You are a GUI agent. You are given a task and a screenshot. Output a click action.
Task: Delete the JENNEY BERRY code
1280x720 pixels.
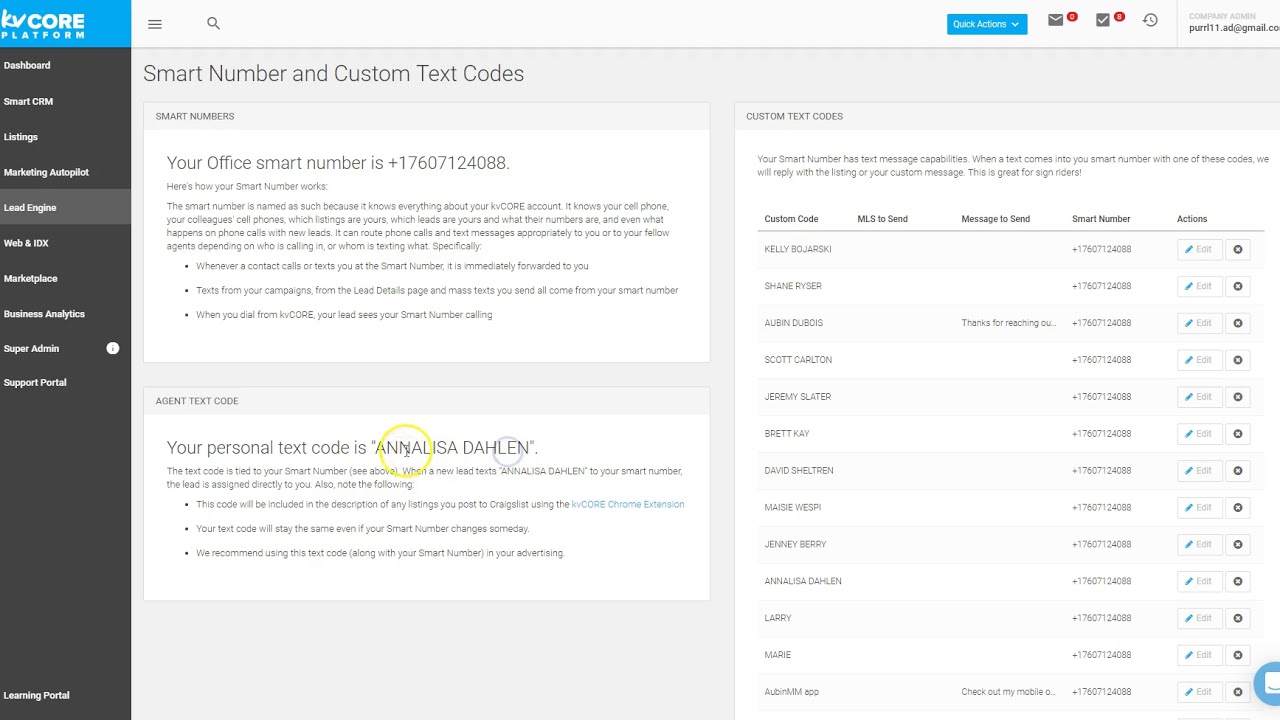click(x=1238, y=544)
